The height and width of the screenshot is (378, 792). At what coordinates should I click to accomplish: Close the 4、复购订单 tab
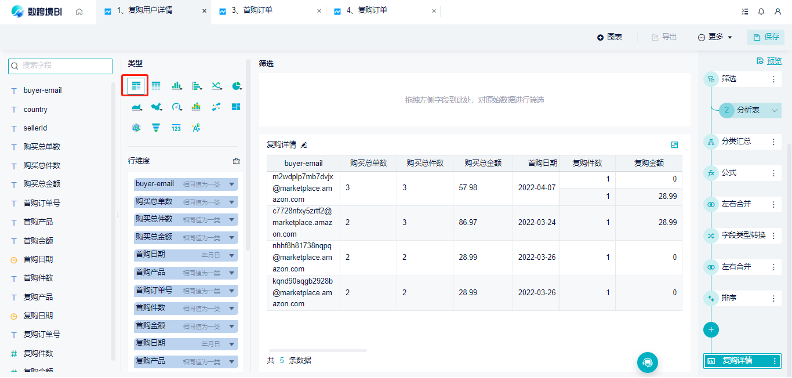[434, 11]
